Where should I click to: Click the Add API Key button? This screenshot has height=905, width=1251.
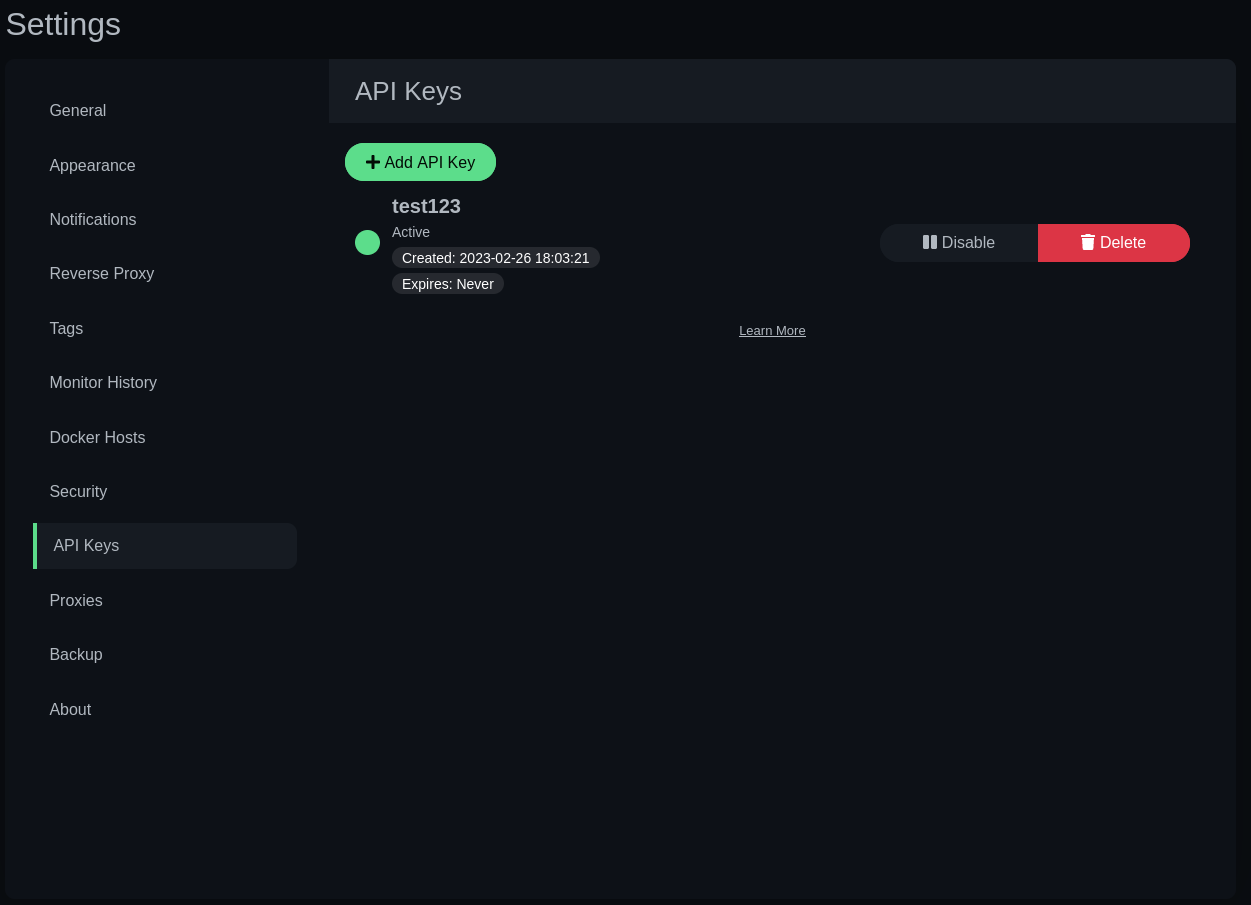(420, 162)
